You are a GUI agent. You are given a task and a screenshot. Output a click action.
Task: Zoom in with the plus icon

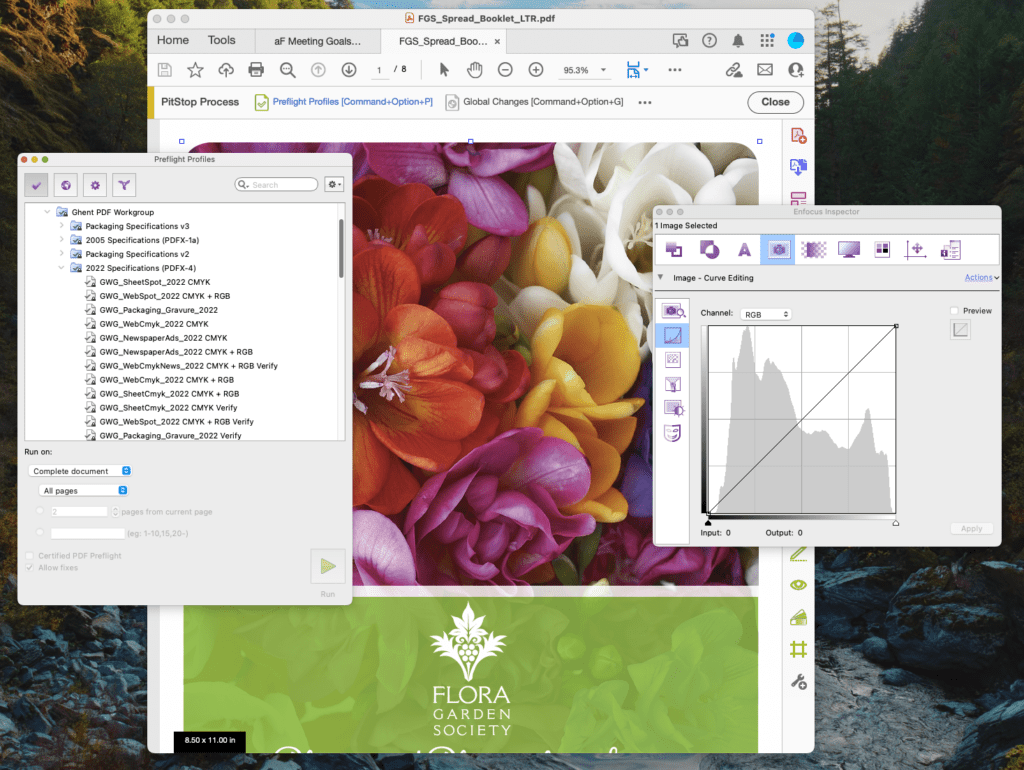(x=536, y=69)
